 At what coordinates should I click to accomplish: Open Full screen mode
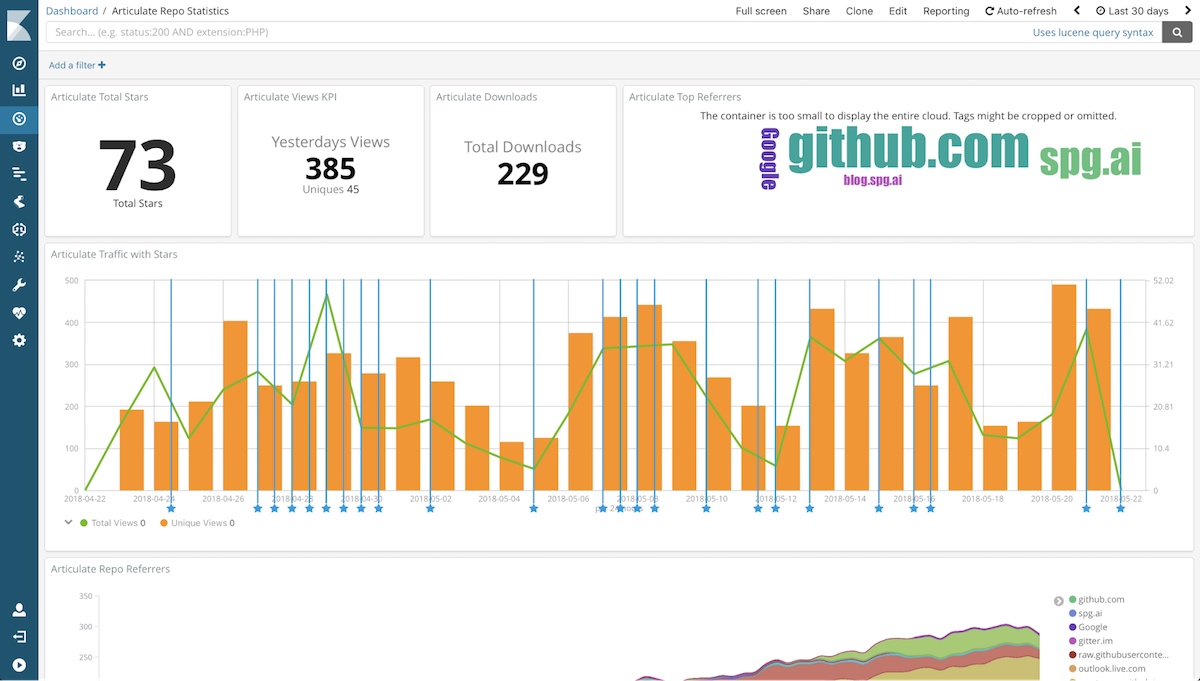[761, 11]
